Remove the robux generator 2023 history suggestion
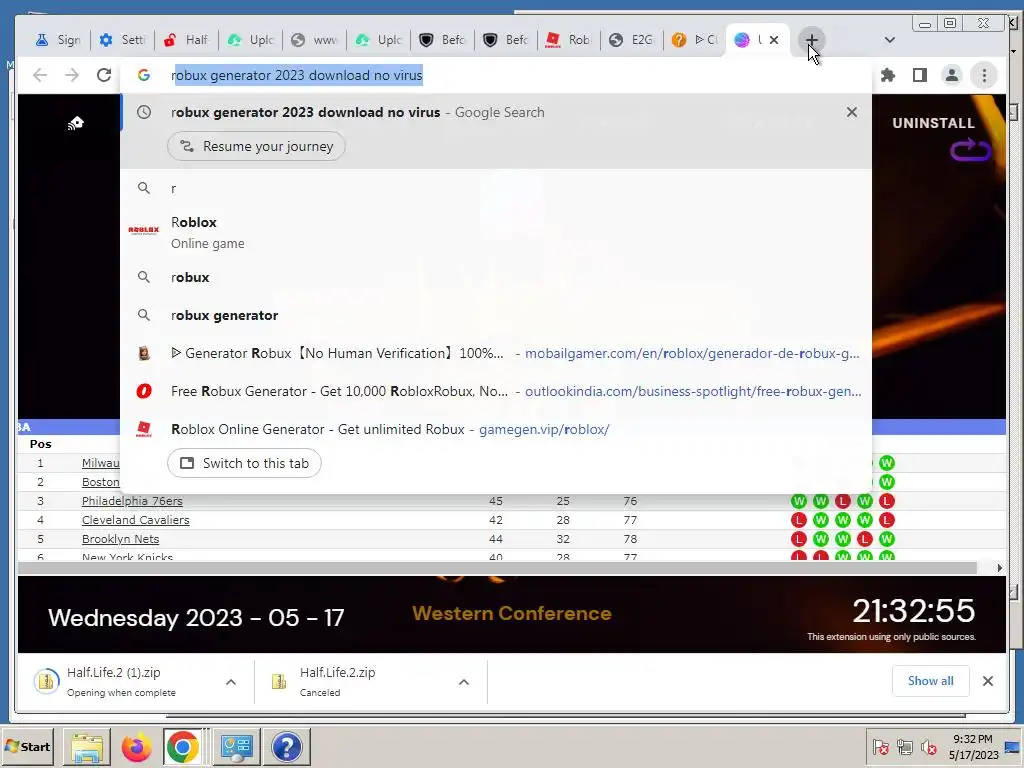1024x768 pixels. click(852, 112)
